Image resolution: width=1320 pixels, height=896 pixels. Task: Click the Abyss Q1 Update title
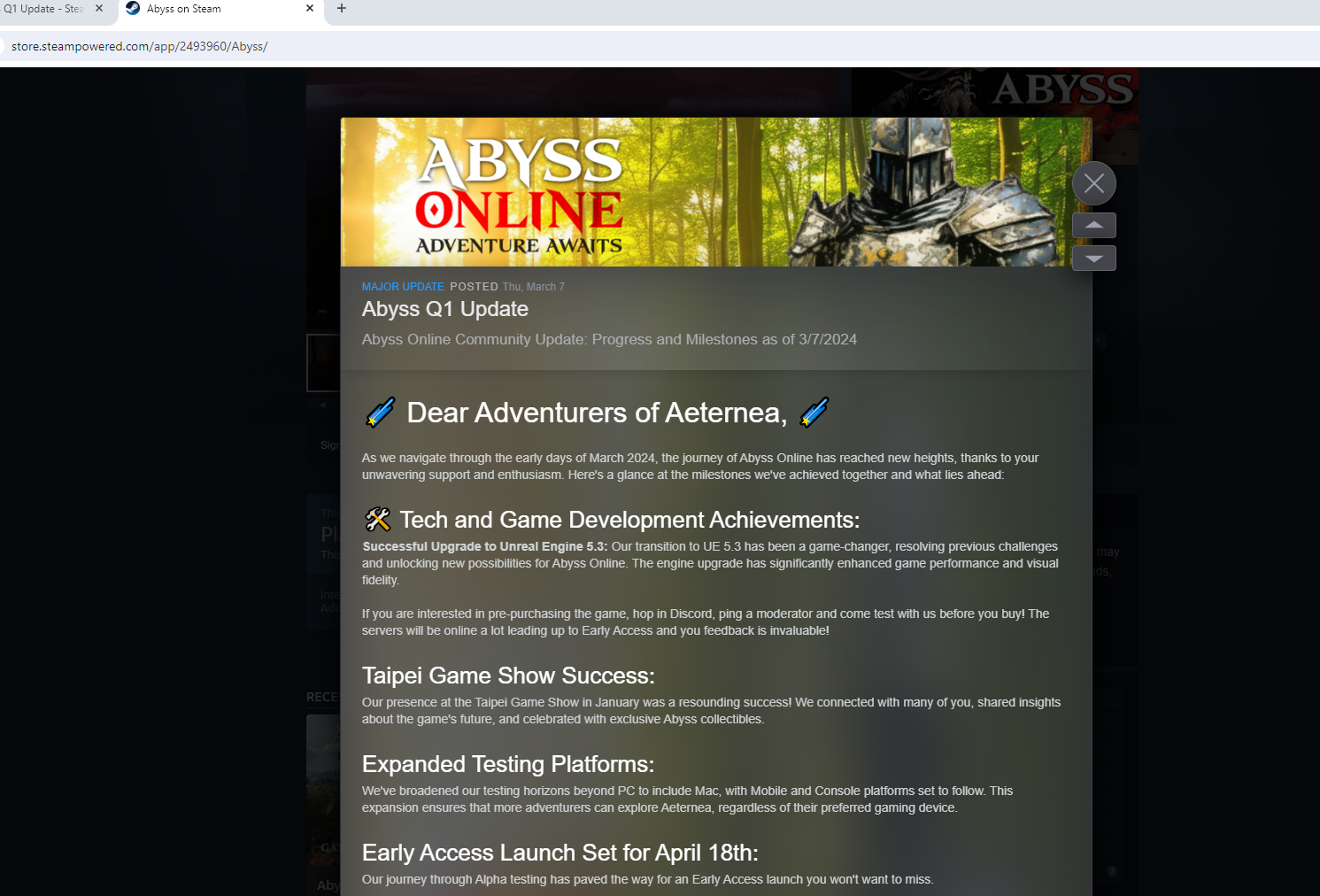coord(445,309)
